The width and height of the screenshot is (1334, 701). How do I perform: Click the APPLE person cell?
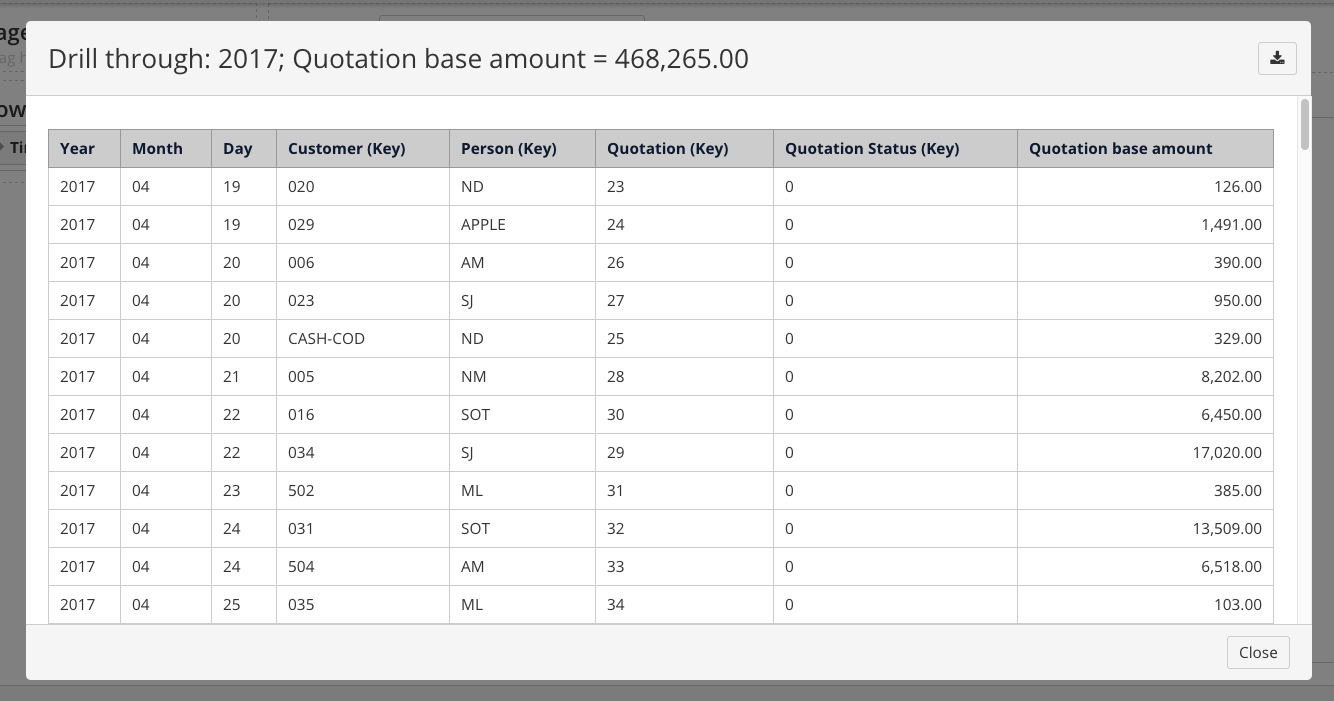click(x=483, y=224)
